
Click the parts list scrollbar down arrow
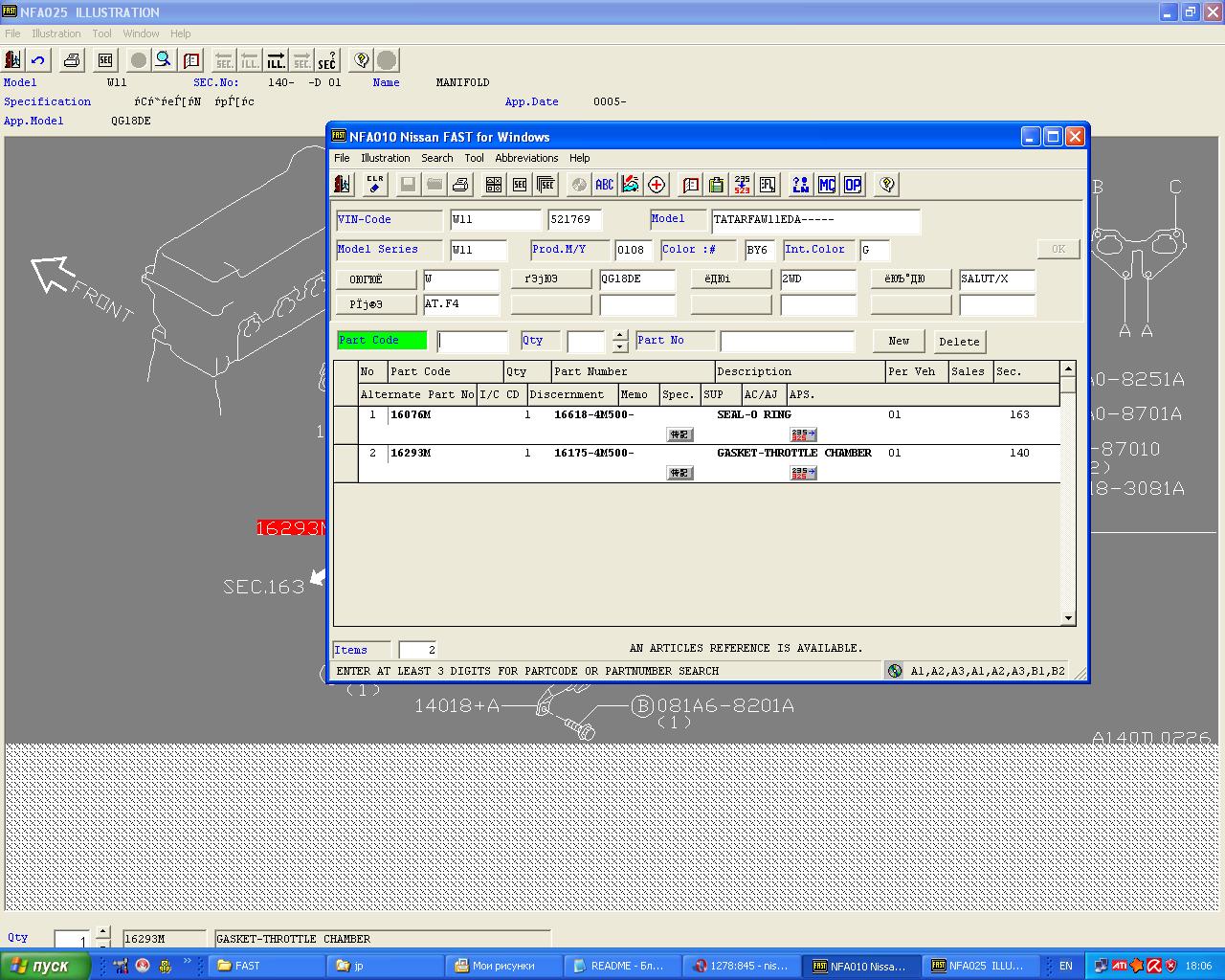tap(1068, 618)
